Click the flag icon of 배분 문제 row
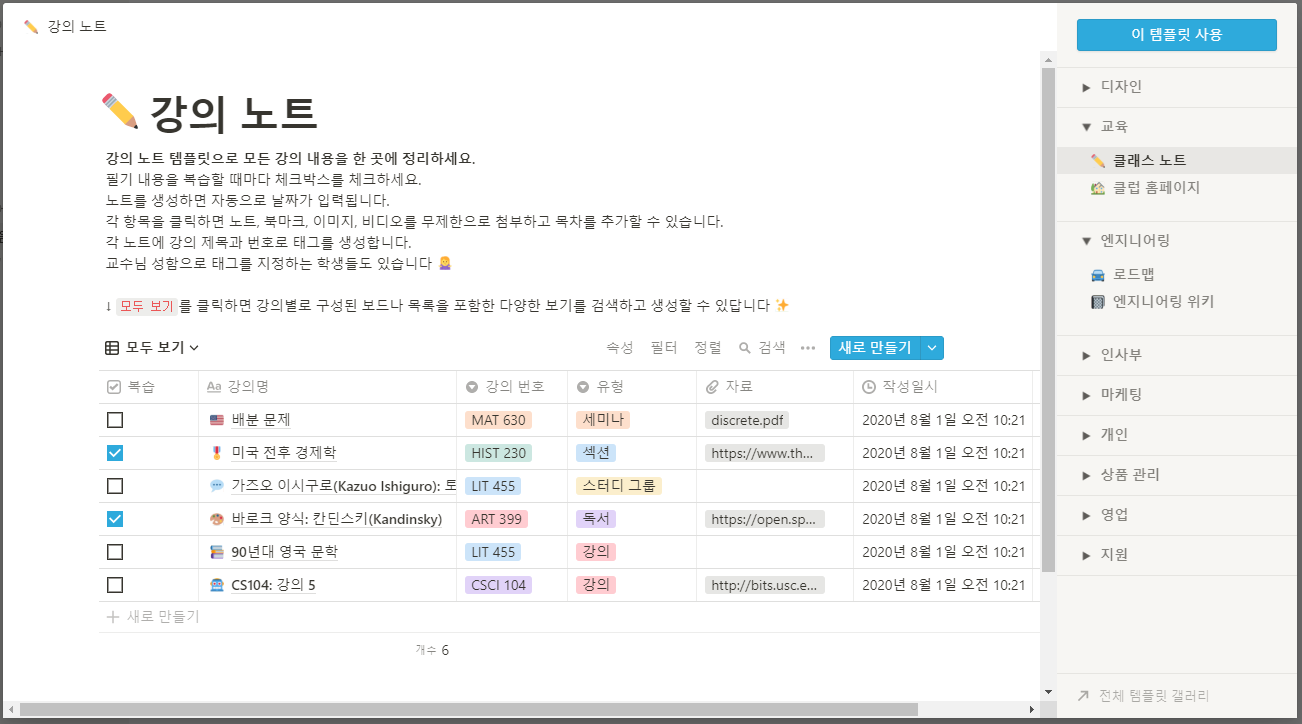Image resolution: width=1302 pixels, height=724 pixels. point(217,420)
